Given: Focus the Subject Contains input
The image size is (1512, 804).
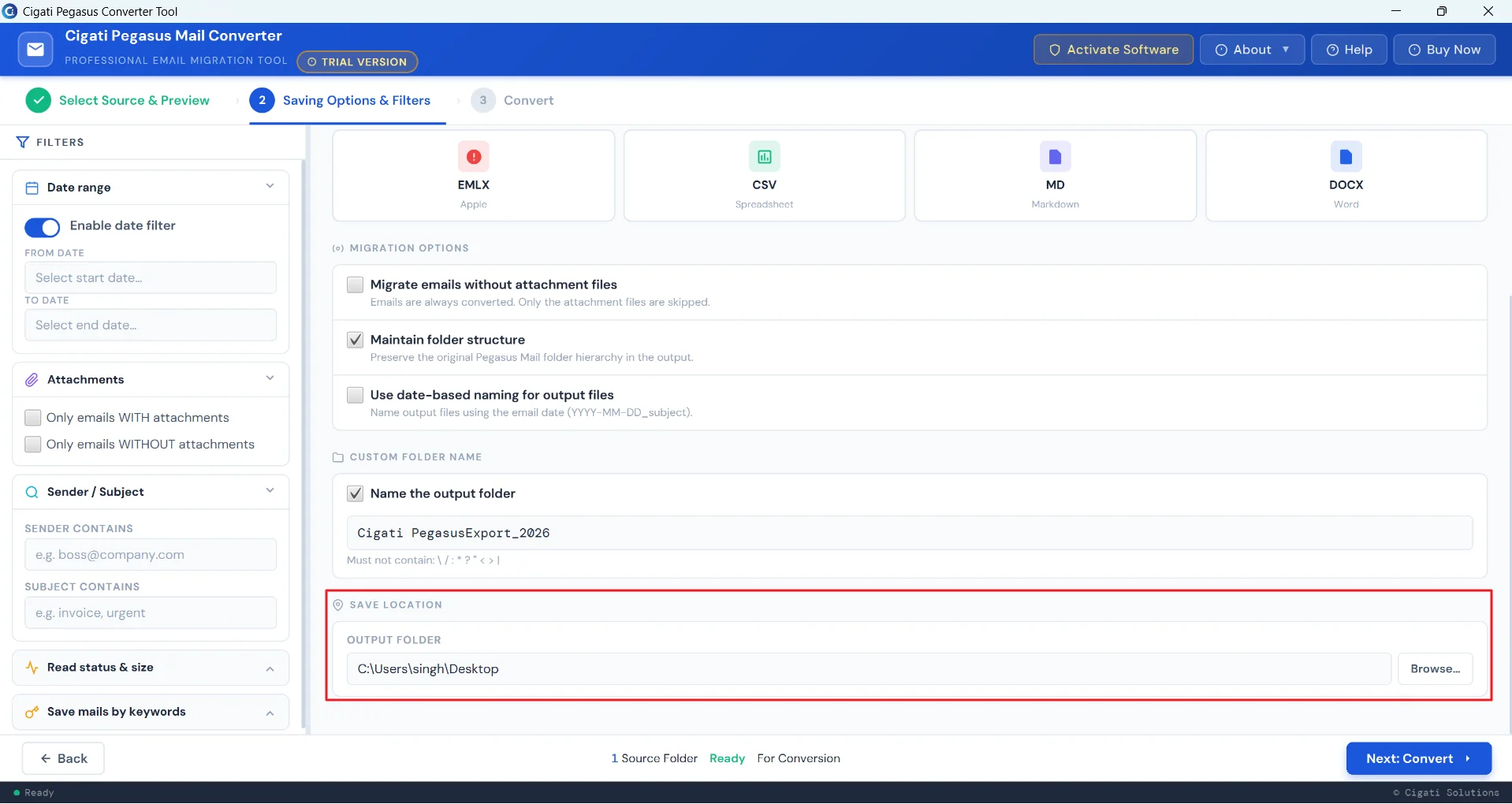Looking at the screenshot, I should [x=151, y=613].
